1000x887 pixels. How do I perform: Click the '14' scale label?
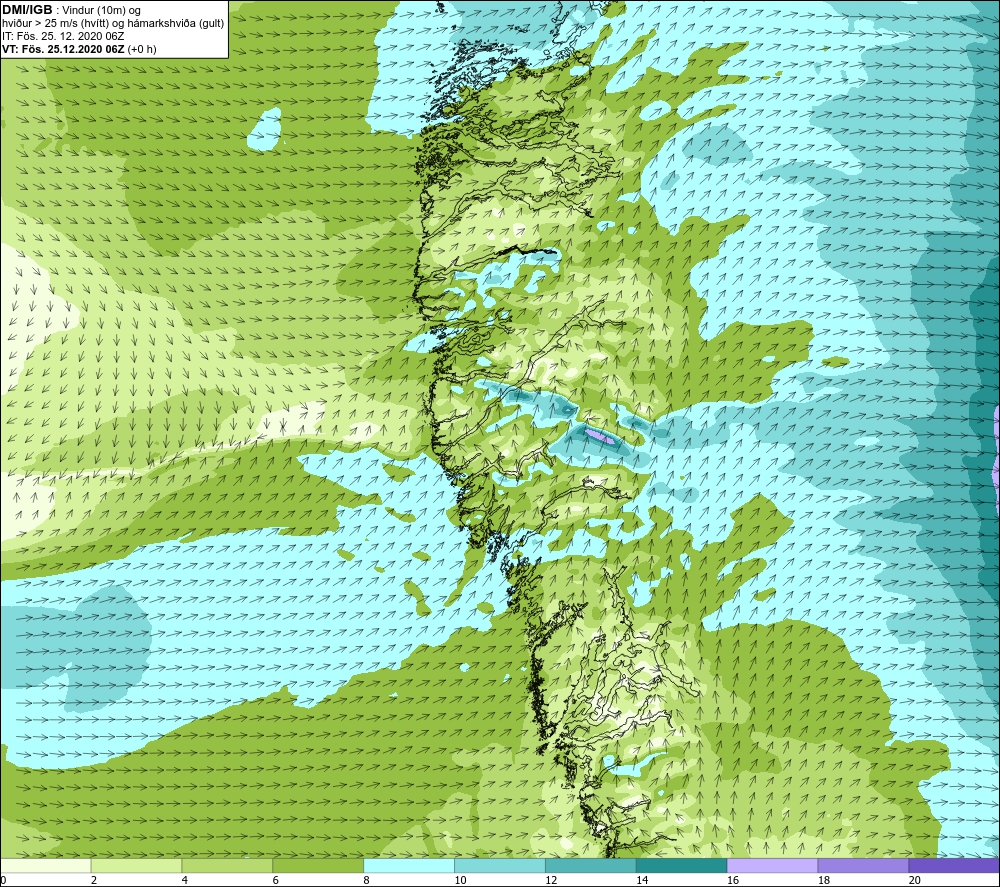[x=642, y=880]
